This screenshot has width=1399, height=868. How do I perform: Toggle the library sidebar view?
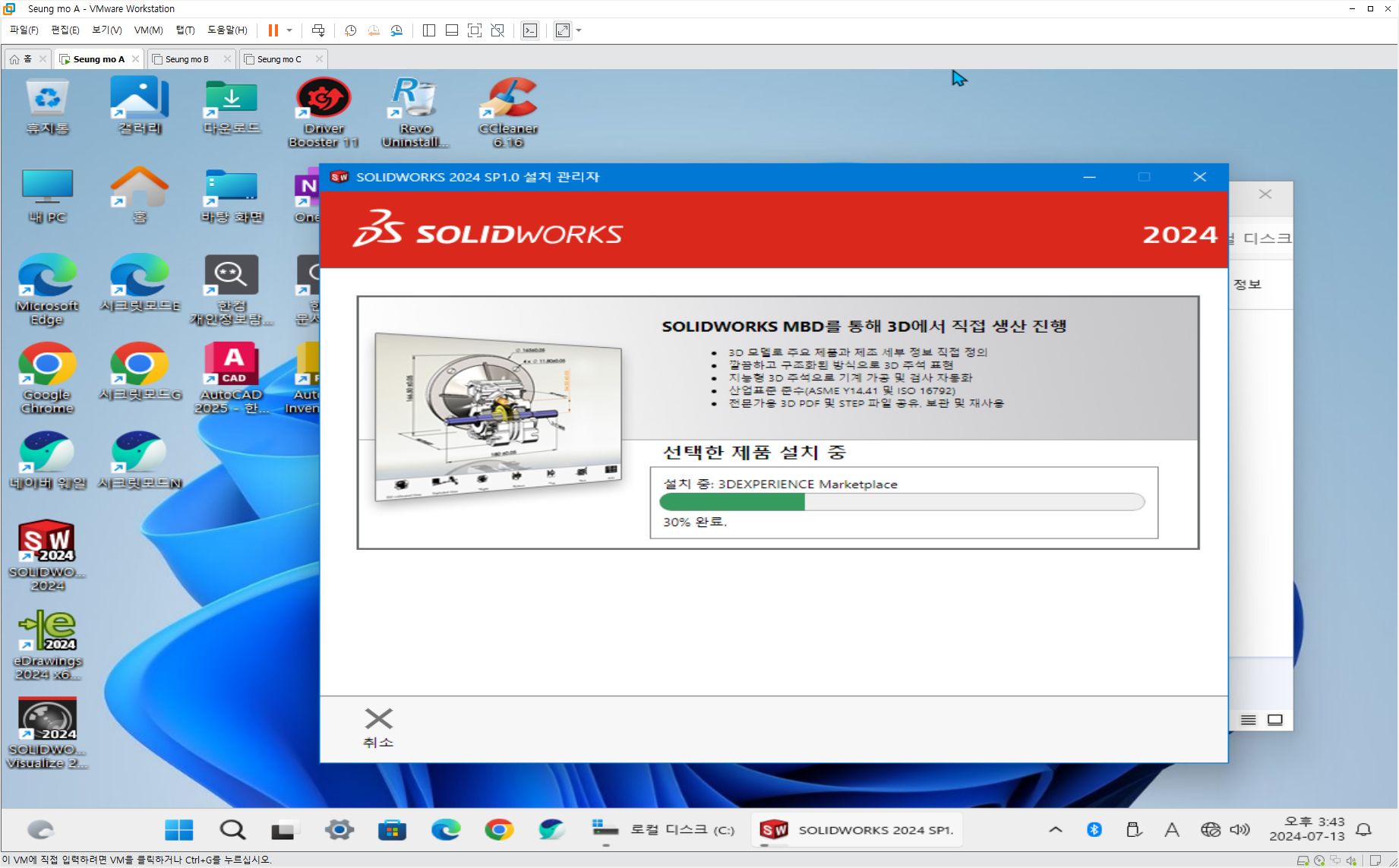[x=429, y=30]
